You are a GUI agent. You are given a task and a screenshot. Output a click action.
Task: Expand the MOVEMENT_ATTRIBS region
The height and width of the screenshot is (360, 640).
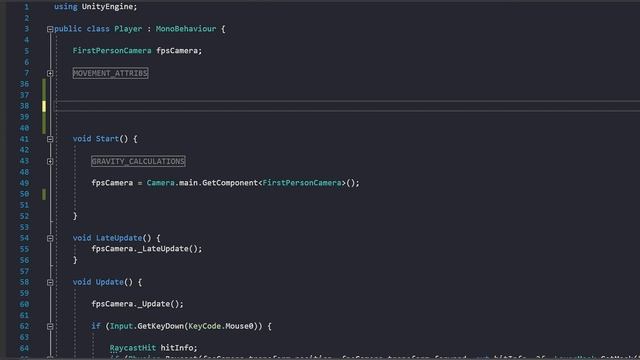pos(50,73)
